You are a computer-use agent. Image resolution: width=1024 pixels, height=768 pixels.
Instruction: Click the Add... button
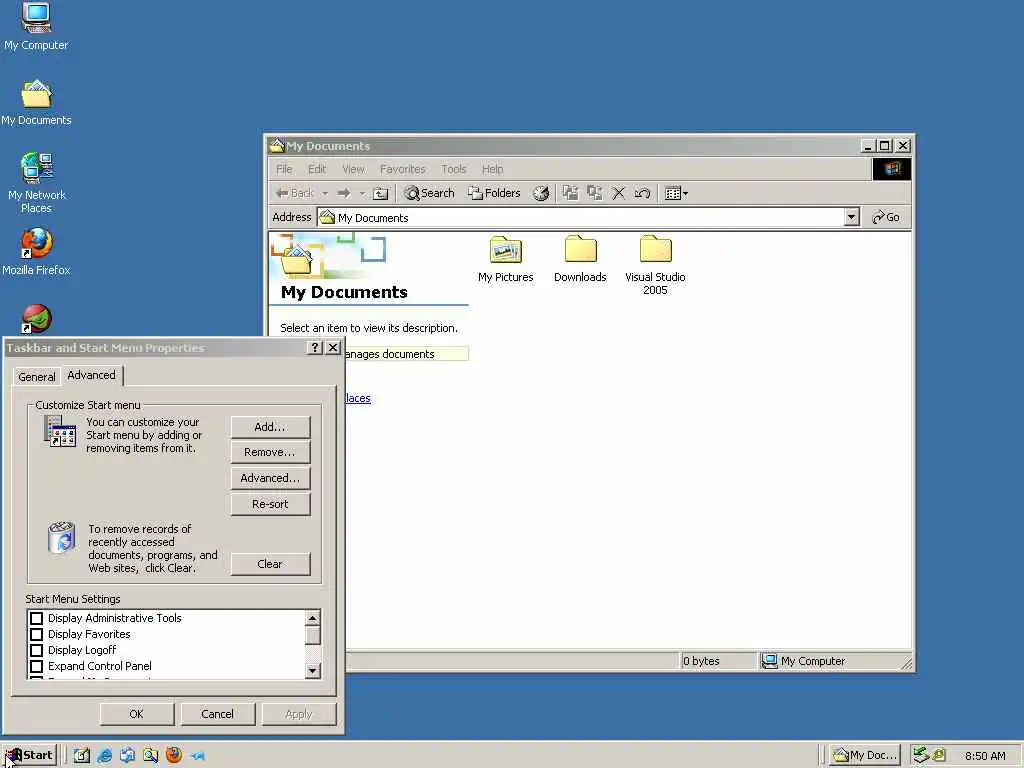[270, 427]
